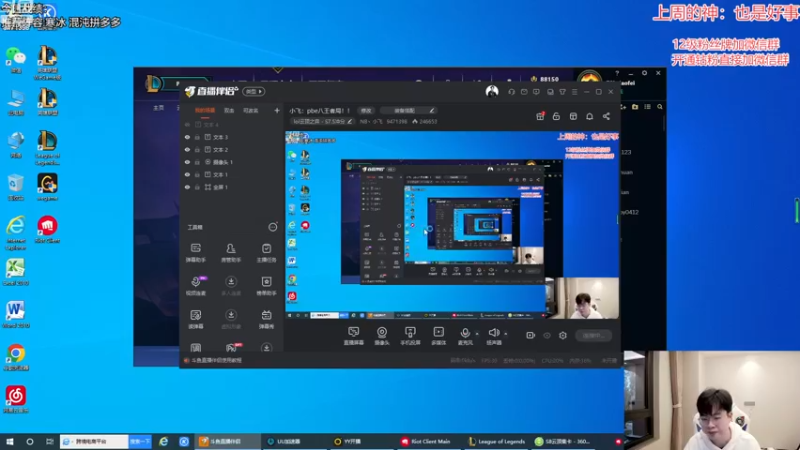Screen dimensions: 800x450
Task: Open Google Chrome desktop shortcut
Action: coord(16,357)
